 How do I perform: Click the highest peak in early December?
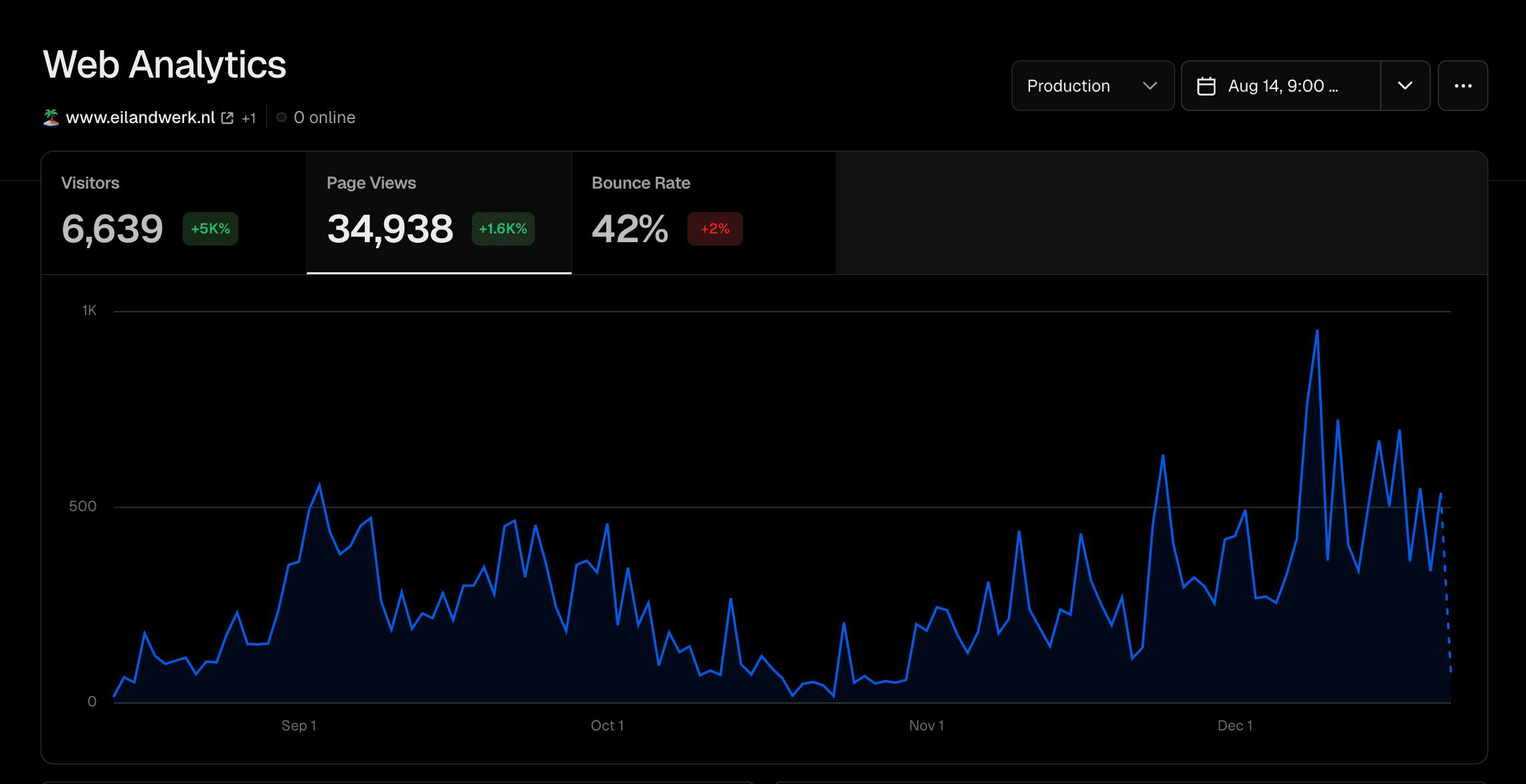click(x=1317, y=330)
